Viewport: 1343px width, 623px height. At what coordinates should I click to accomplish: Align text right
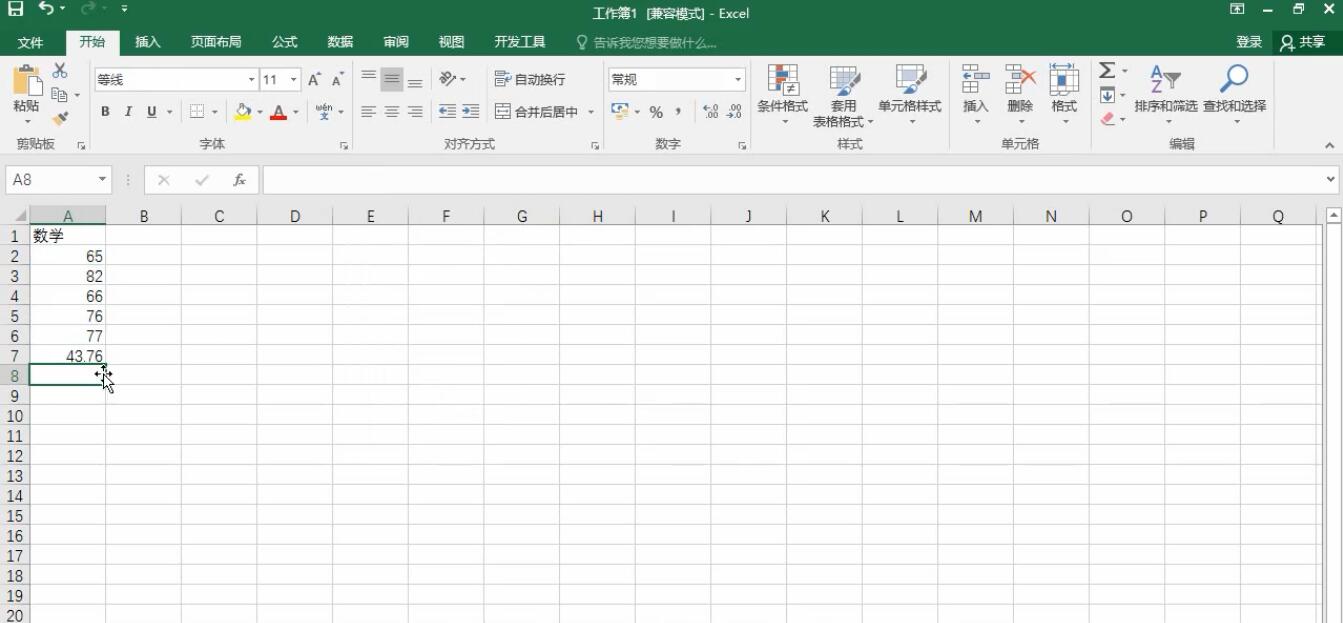click(415, 112)
